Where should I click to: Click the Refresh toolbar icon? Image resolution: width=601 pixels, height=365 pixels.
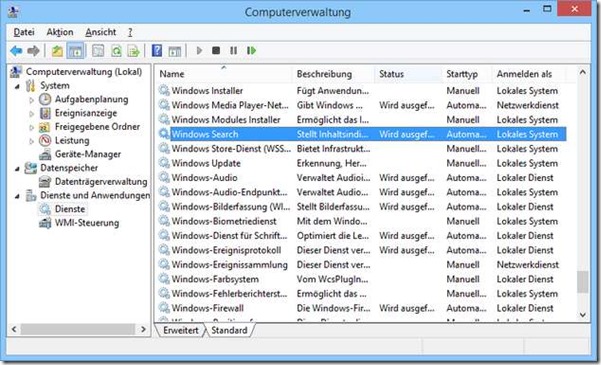(116, 51)
